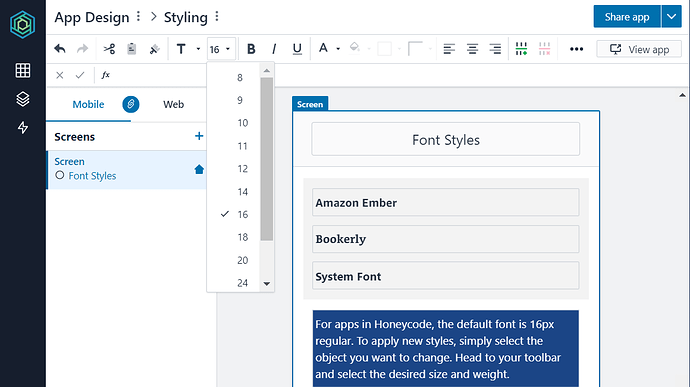Click the Cut scissors icon
The height and width of the screenshot is (387, 690).
(109, 49)
